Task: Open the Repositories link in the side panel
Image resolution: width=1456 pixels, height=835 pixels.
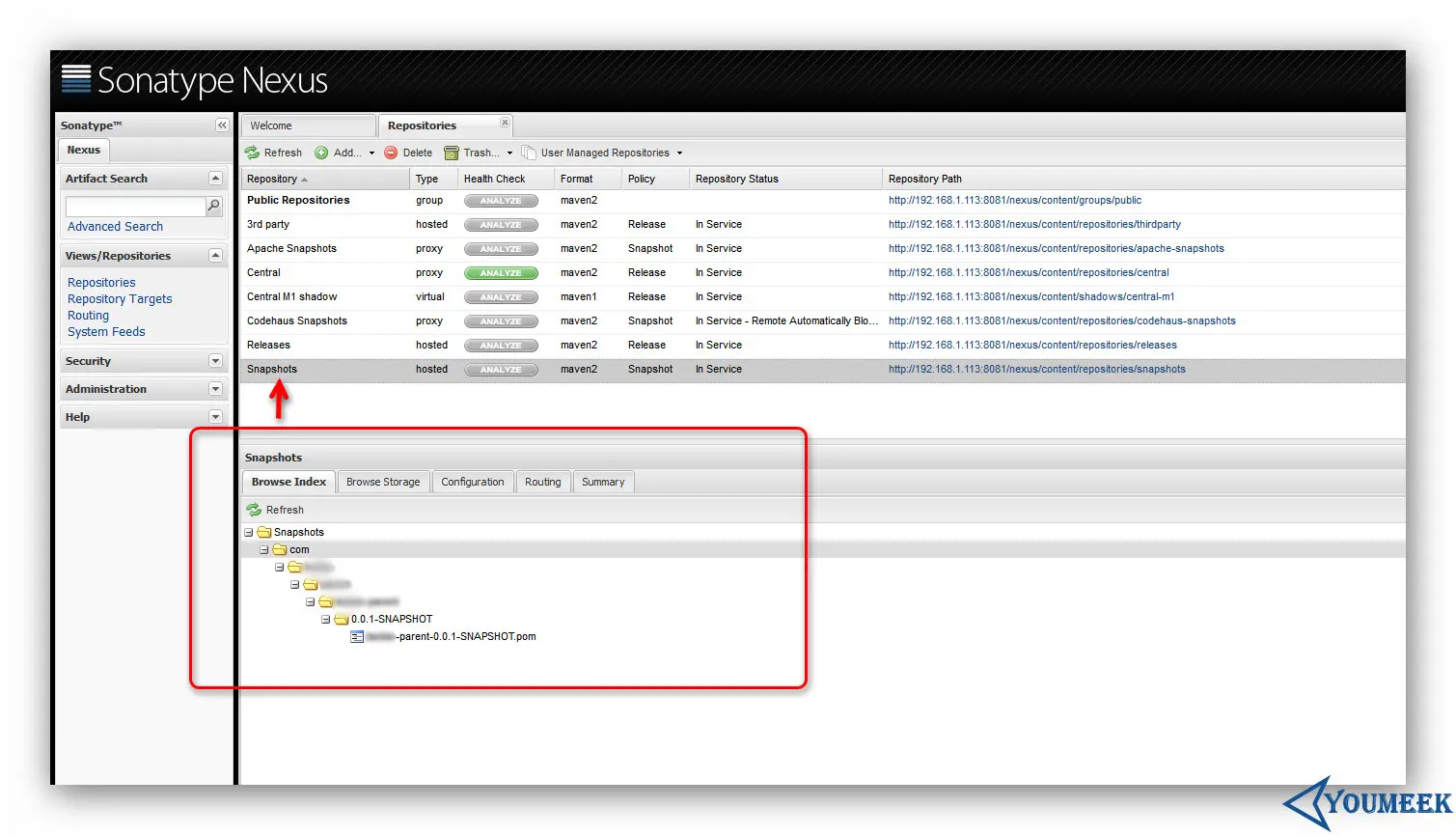Action: [x=101, y=283]
